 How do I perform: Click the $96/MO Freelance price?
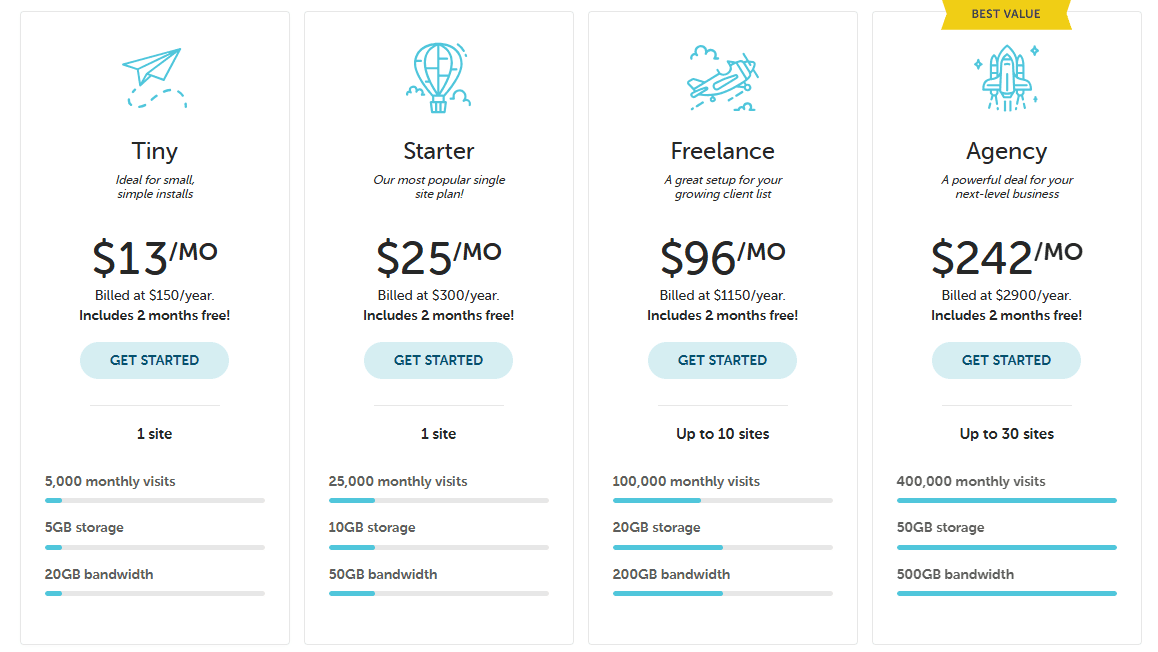tap(722, 257)
